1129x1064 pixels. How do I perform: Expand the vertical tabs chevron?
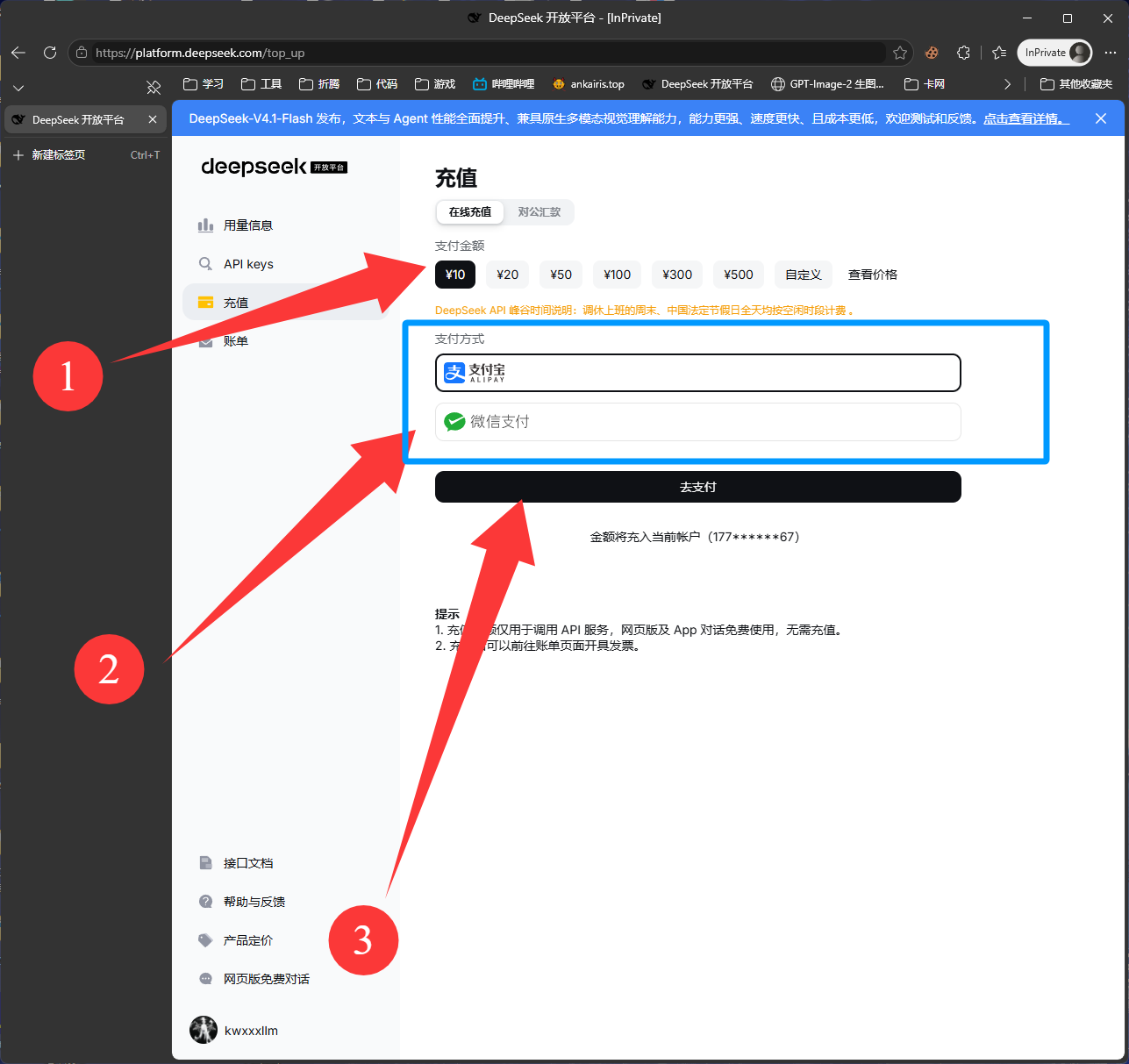(18, 88)
